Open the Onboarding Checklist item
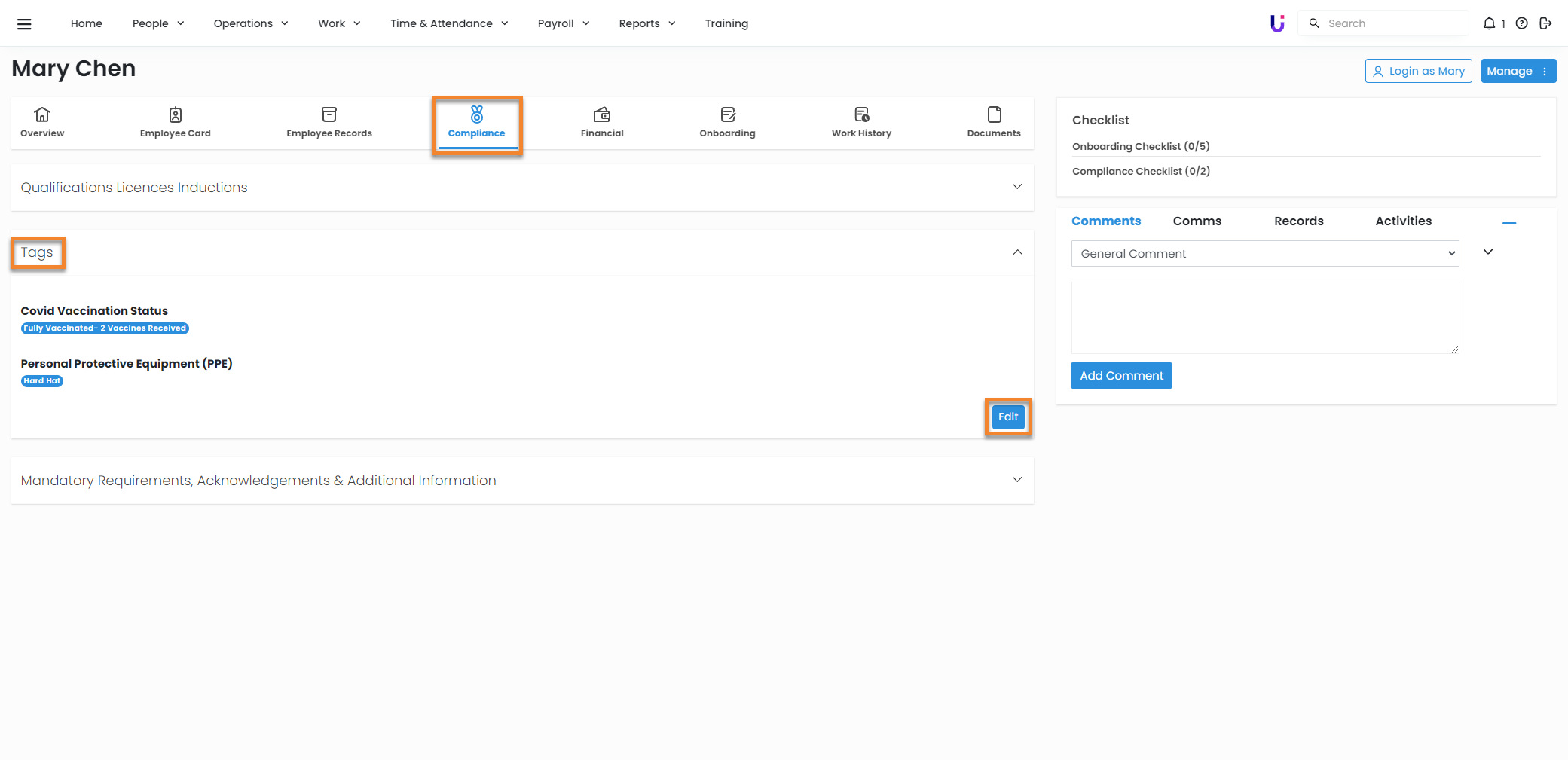The height and width of the screenshot is (760, 1568). pyautogui.click(x=1140, y=146)
